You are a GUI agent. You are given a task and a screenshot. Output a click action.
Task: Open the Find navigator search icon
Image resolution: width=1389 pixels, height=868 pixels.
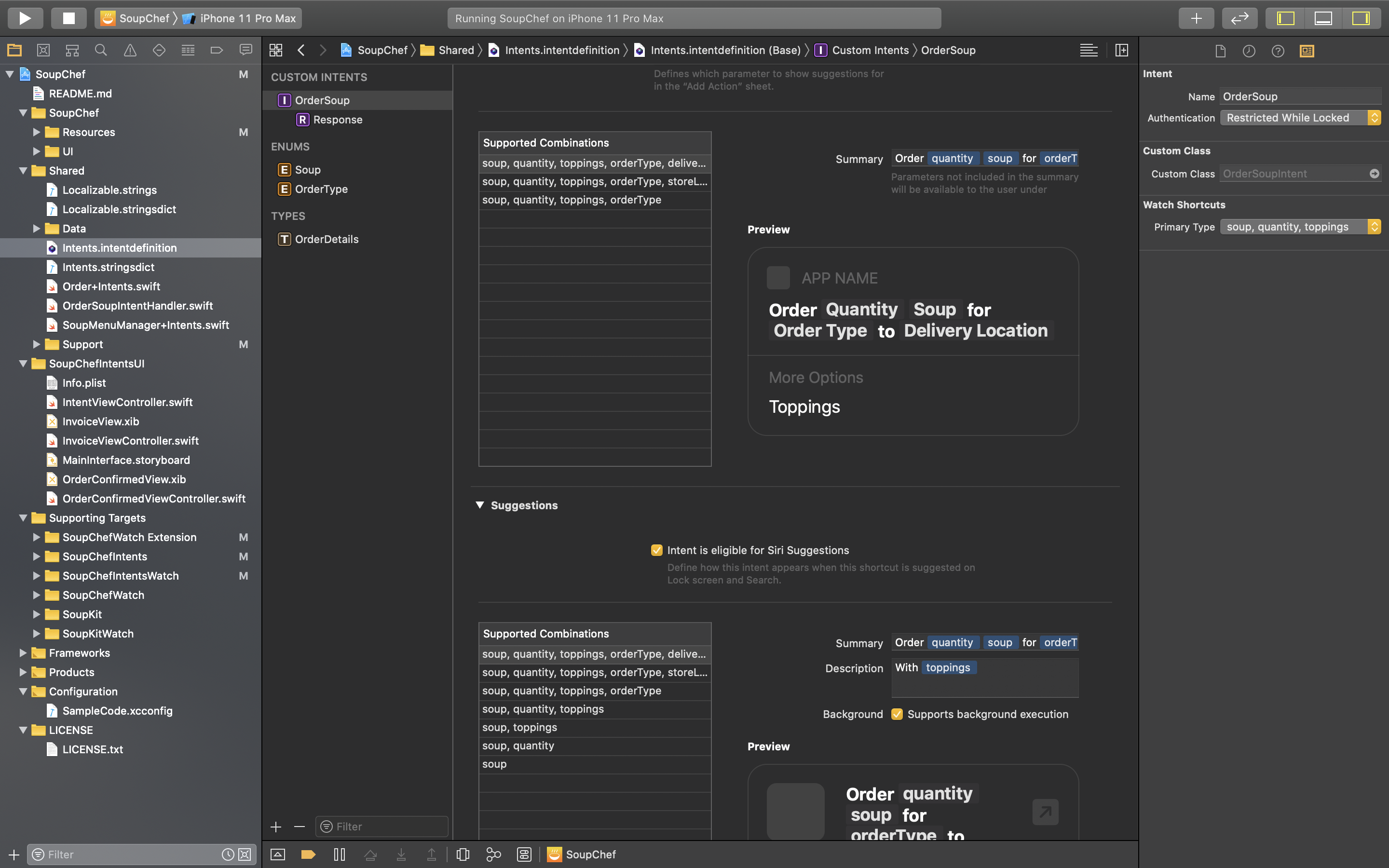(101, 51)
